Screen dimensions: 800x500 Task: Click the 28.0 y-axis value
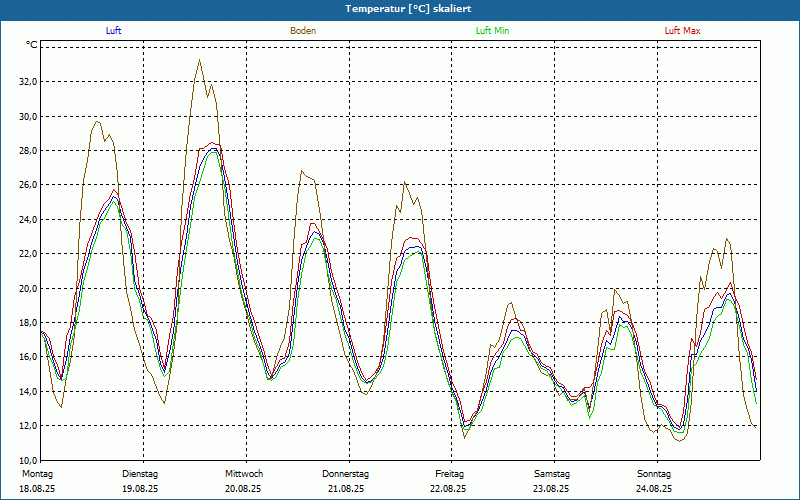[28, 151]
